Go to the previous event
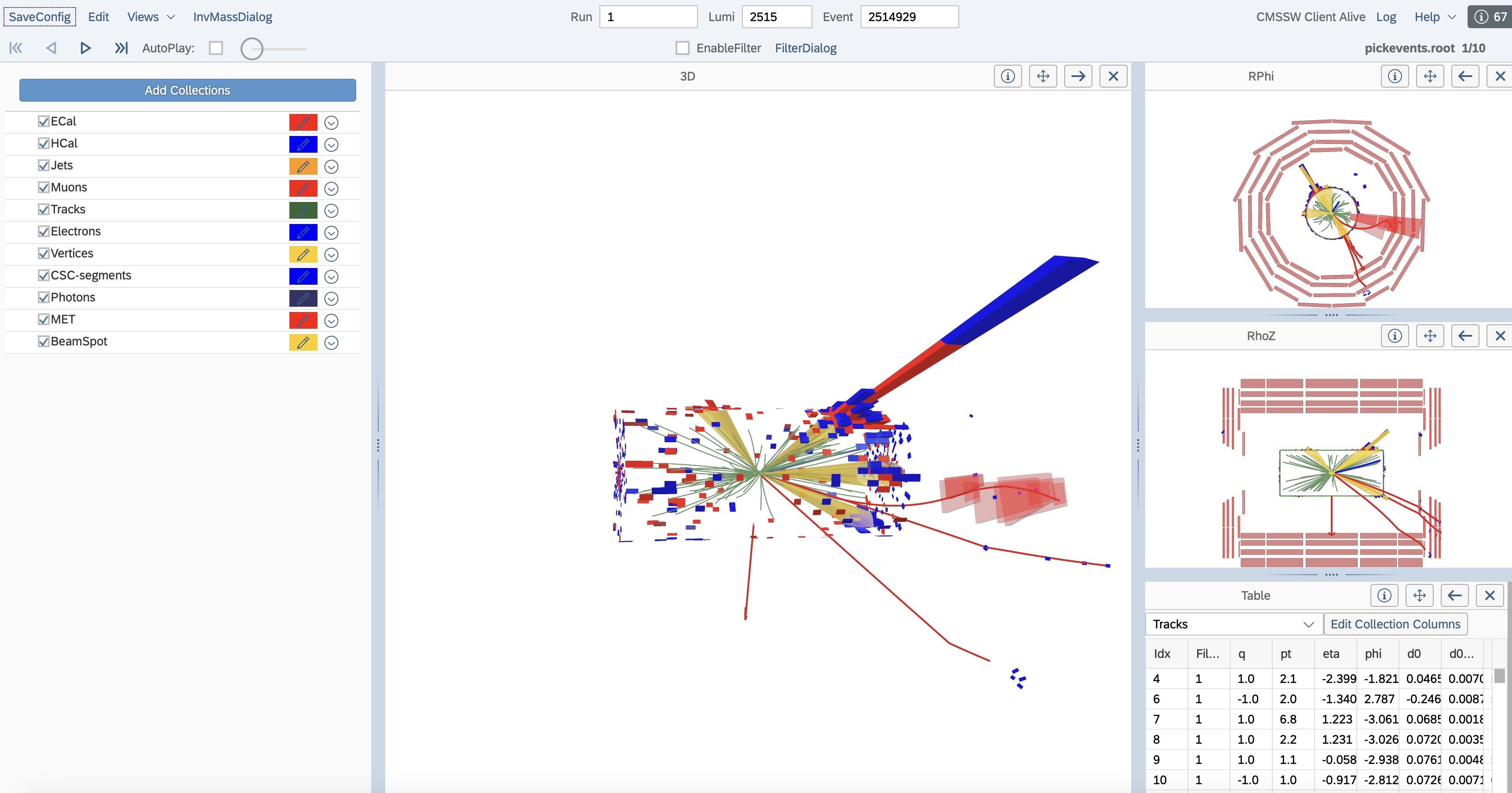Image resolution: width=1512 pixels, height=793 pixels. (x=51, y=48)
